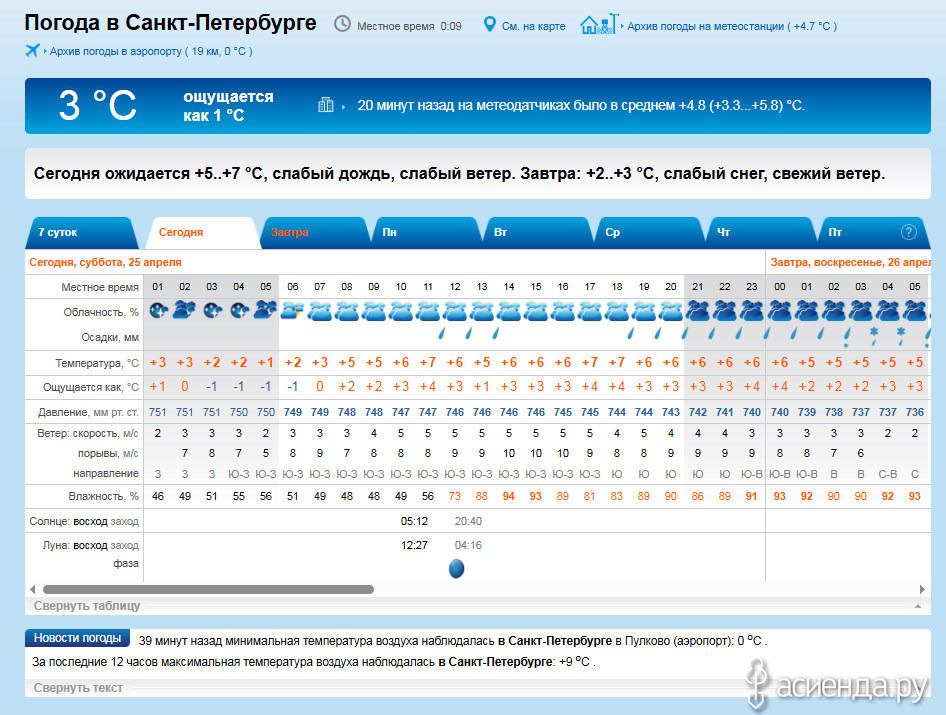Click the question mark help icon
Viewport: 946px width, 715px height.
pos(908,232)
